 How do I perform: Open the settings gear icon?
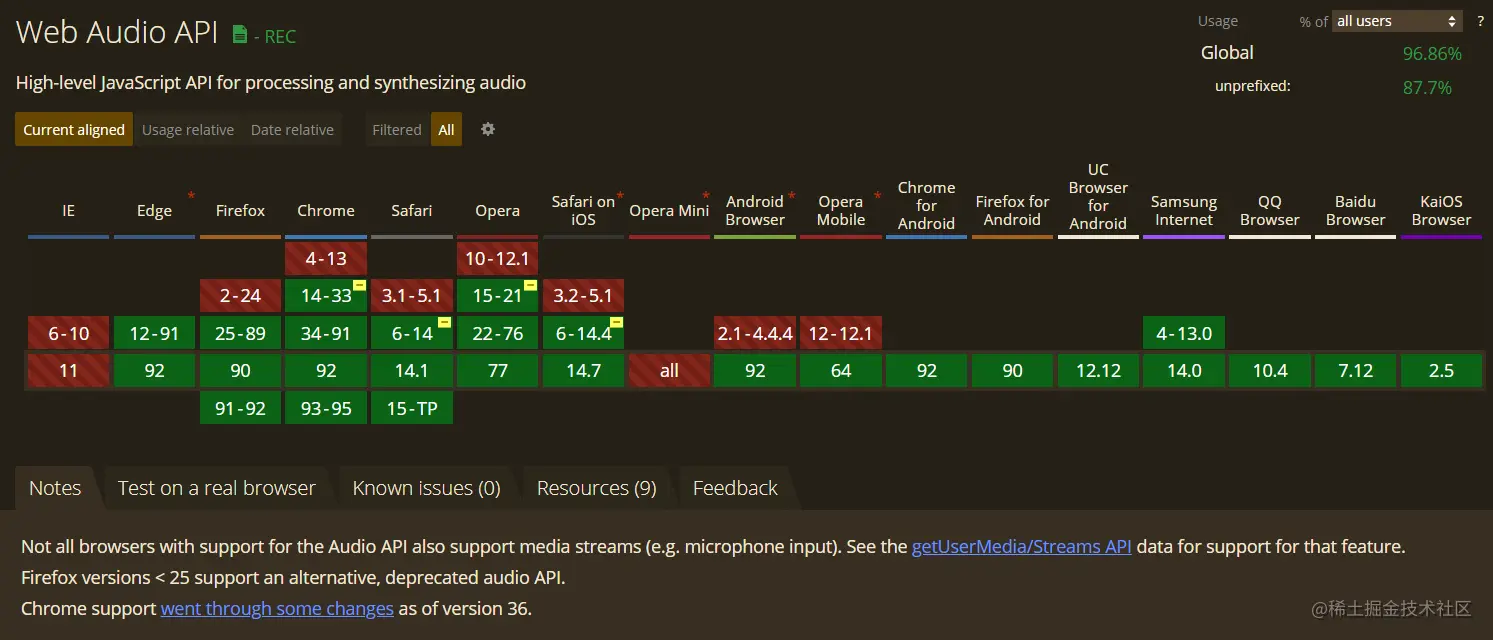[x=488, y=129]
